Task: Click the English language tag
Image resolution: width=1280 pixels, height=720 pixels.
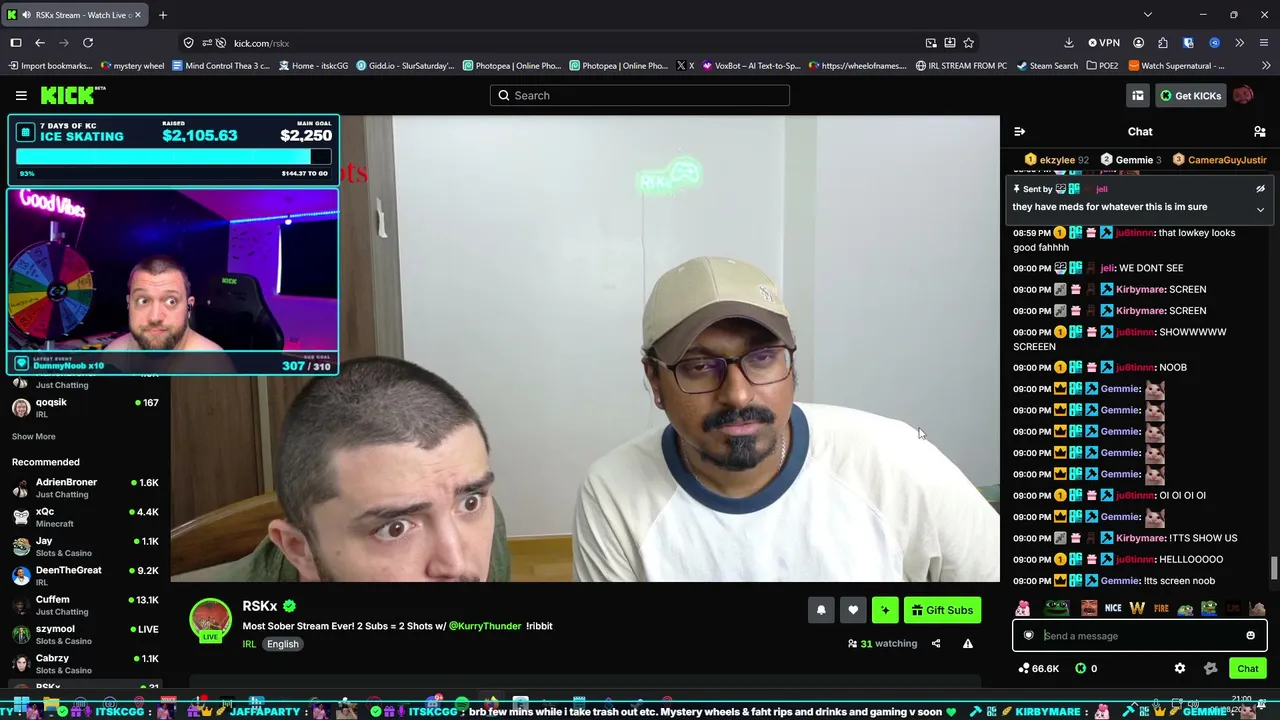Action: point(282,644)
